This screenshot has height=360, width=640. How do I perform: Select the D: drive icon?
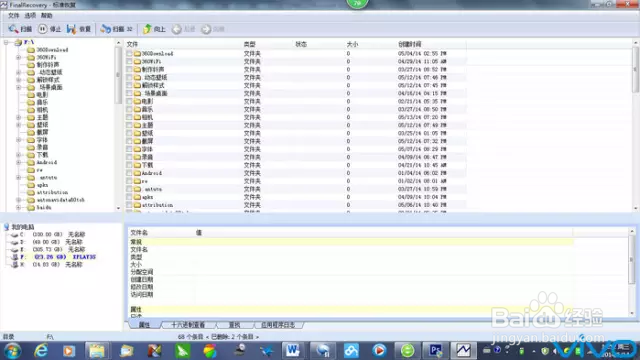coord(15,242)
